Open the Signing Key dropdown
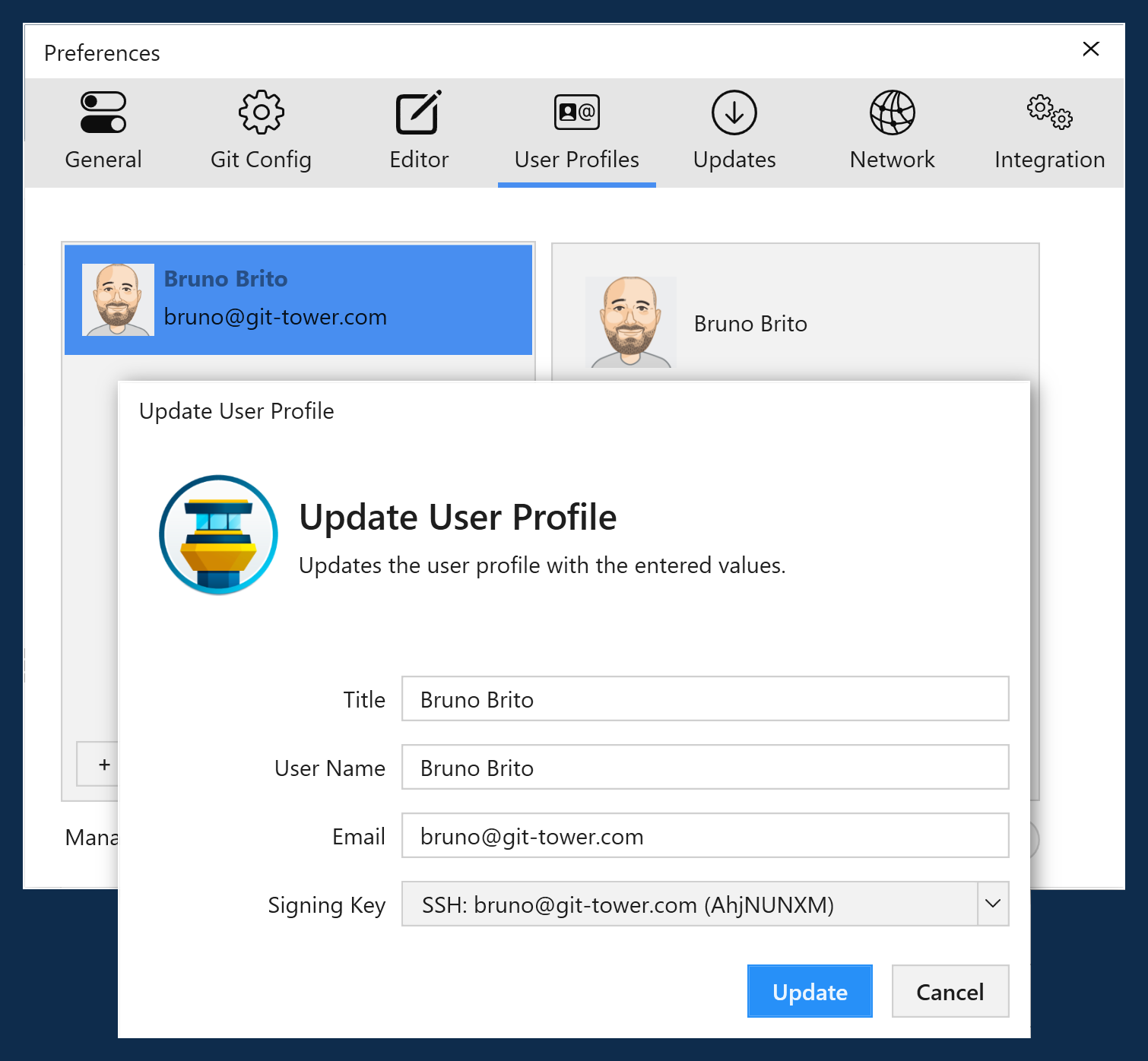1148x1061 pixels. point(704,904)
